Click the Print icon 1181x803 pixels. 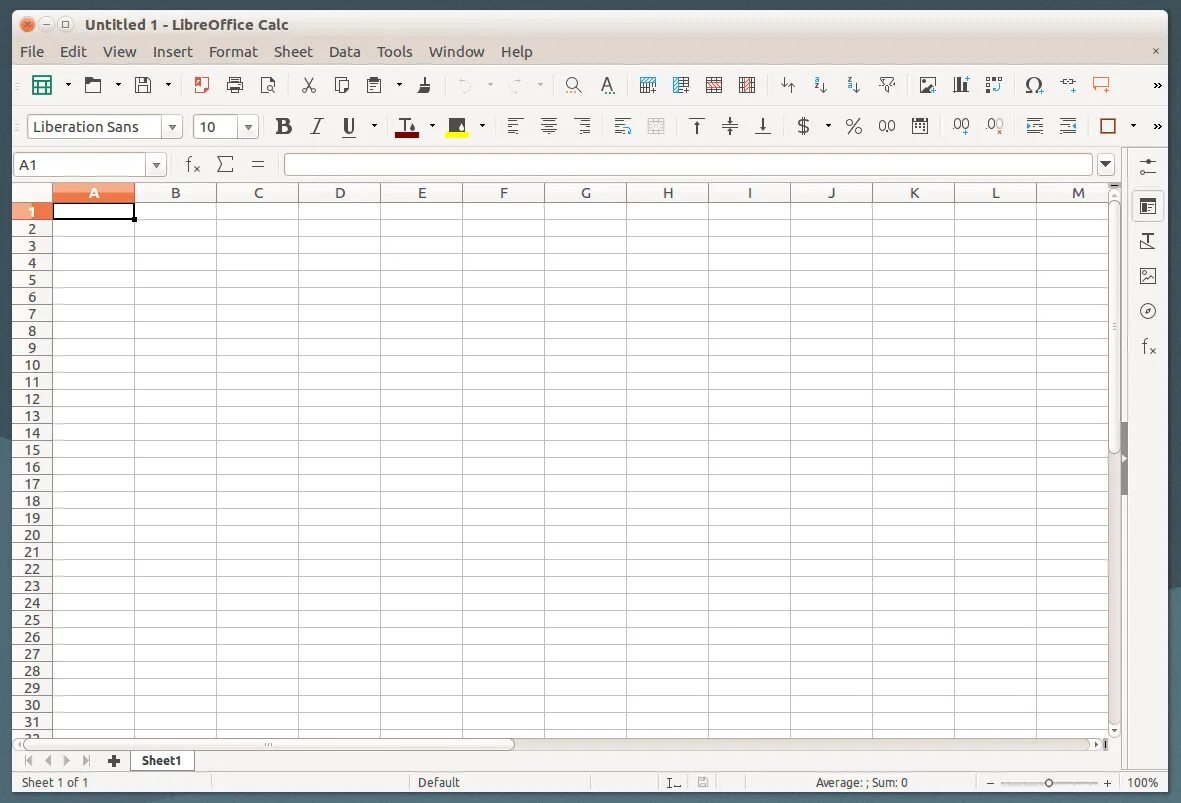[x=235, y=85]
